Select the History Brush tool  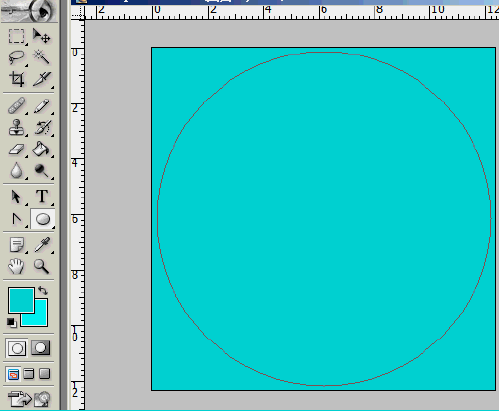click(42, 128)
